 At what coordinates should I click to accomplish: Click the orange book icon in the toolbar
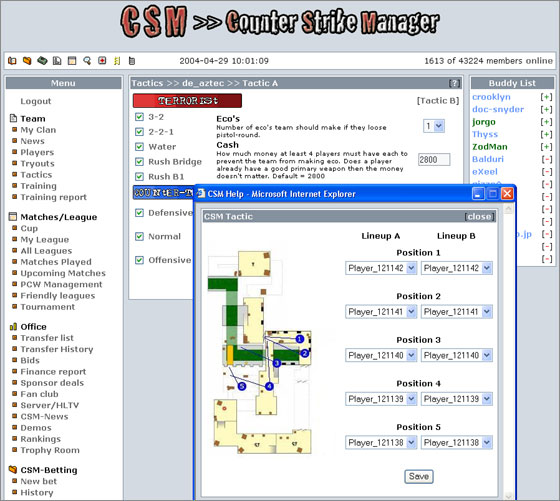[x=12, y=61]
